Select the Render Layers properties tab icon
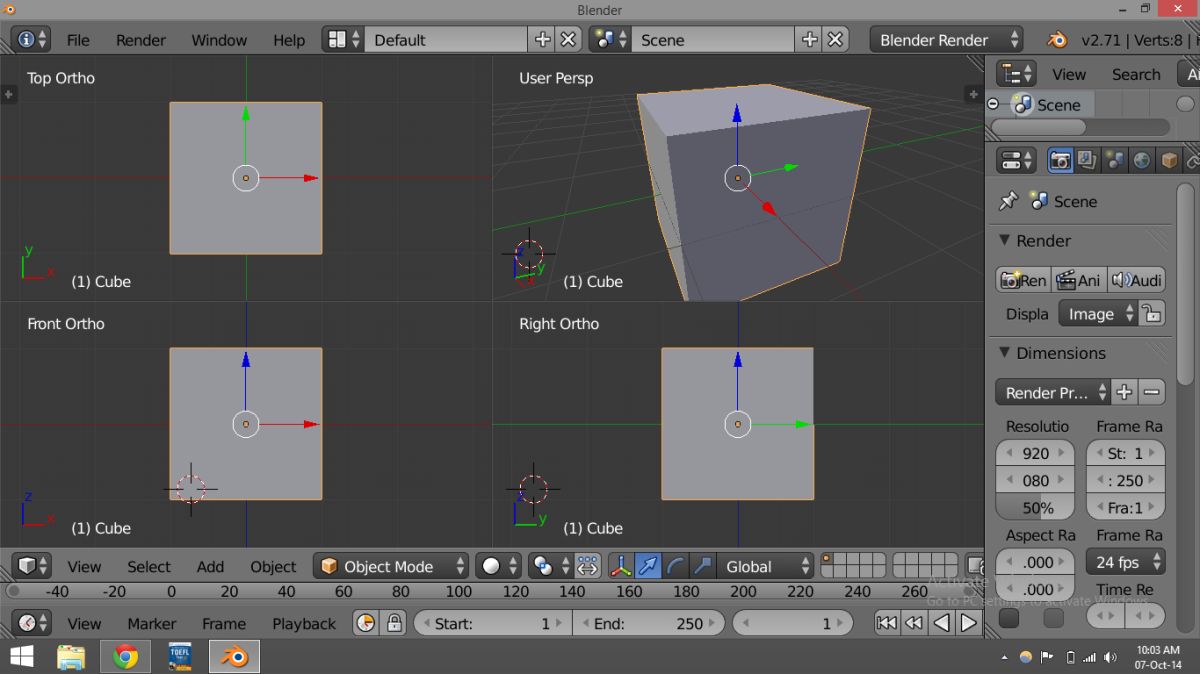 click(x=1087, y=160)
